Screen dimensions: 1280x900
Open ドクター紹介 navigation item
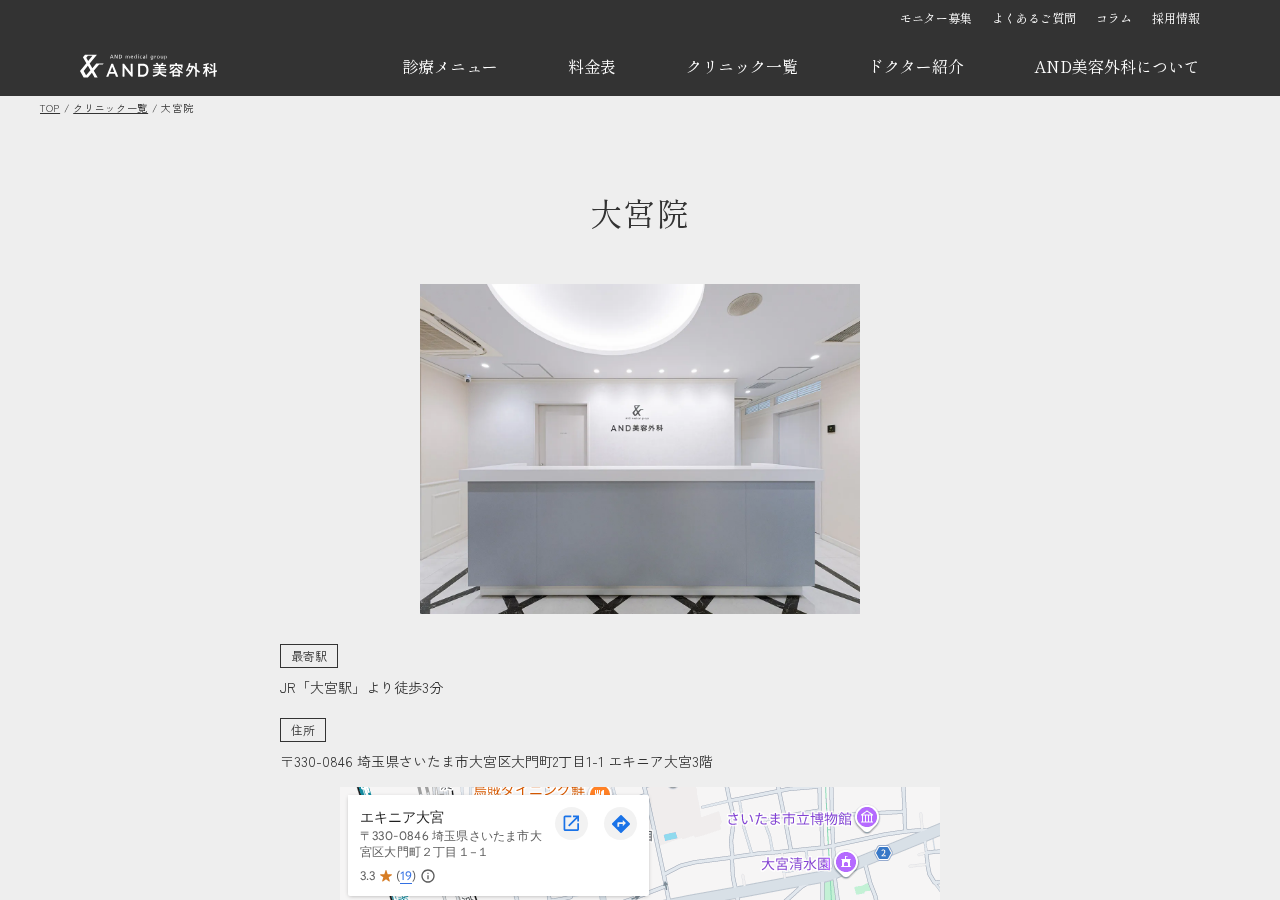(x=916, y=67)
